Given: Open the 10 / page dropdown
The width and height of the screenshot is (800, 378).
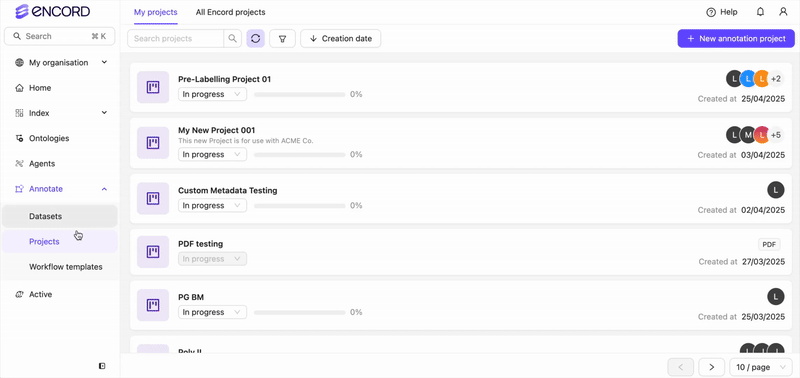Looking at the screenshot, I should click(x=760, y=367).
